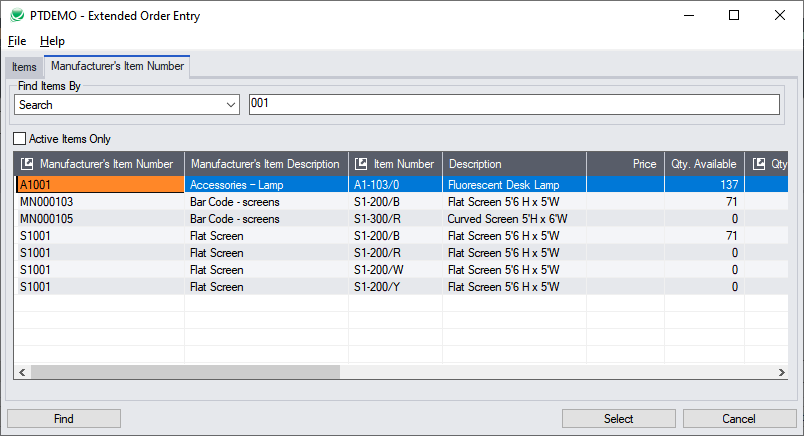
Task: Click Bar Code - screens in MN000105 row
Action: coord(266,219)
